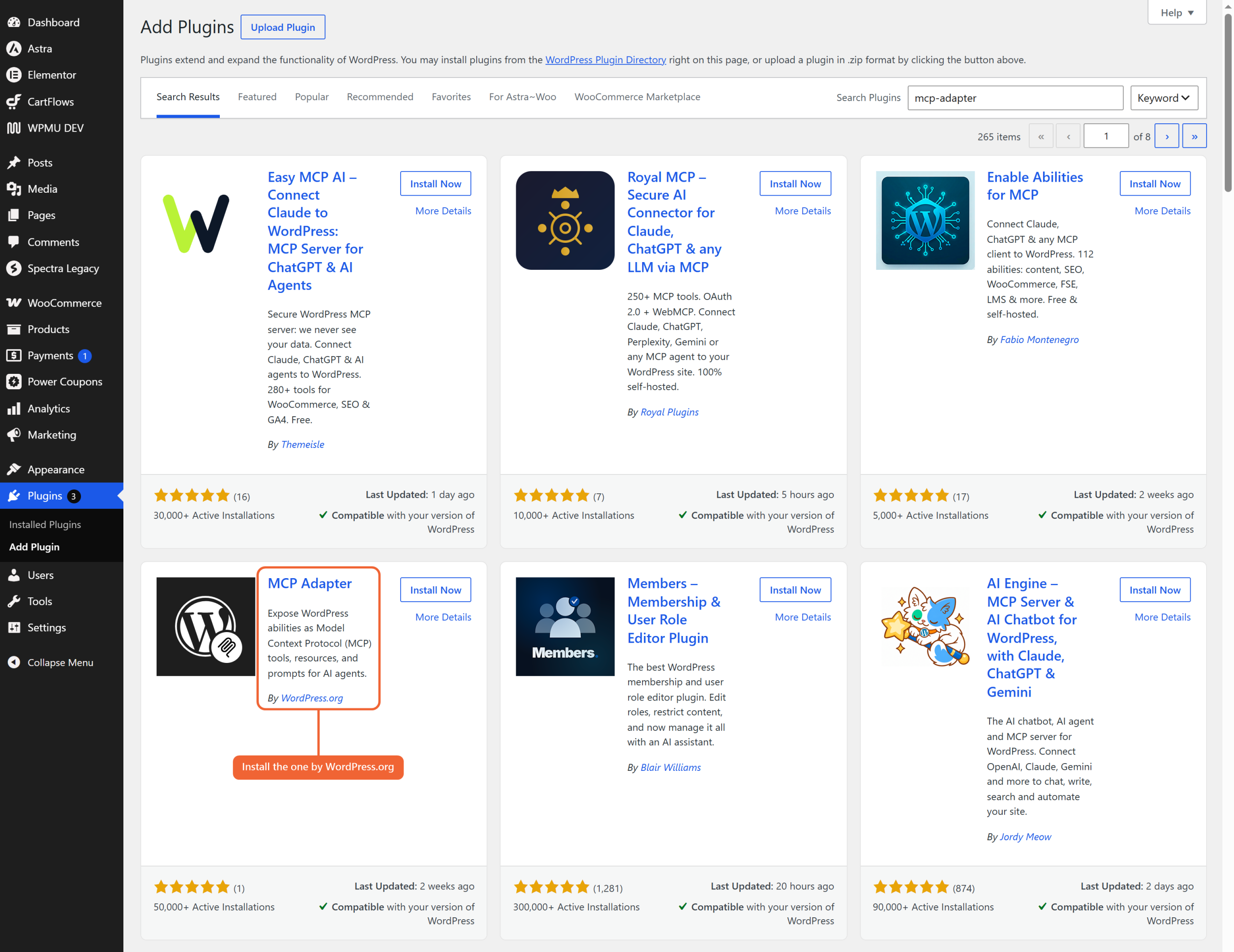Open More Details for Royal MCP
The image size is (1234, 952).
802,211
